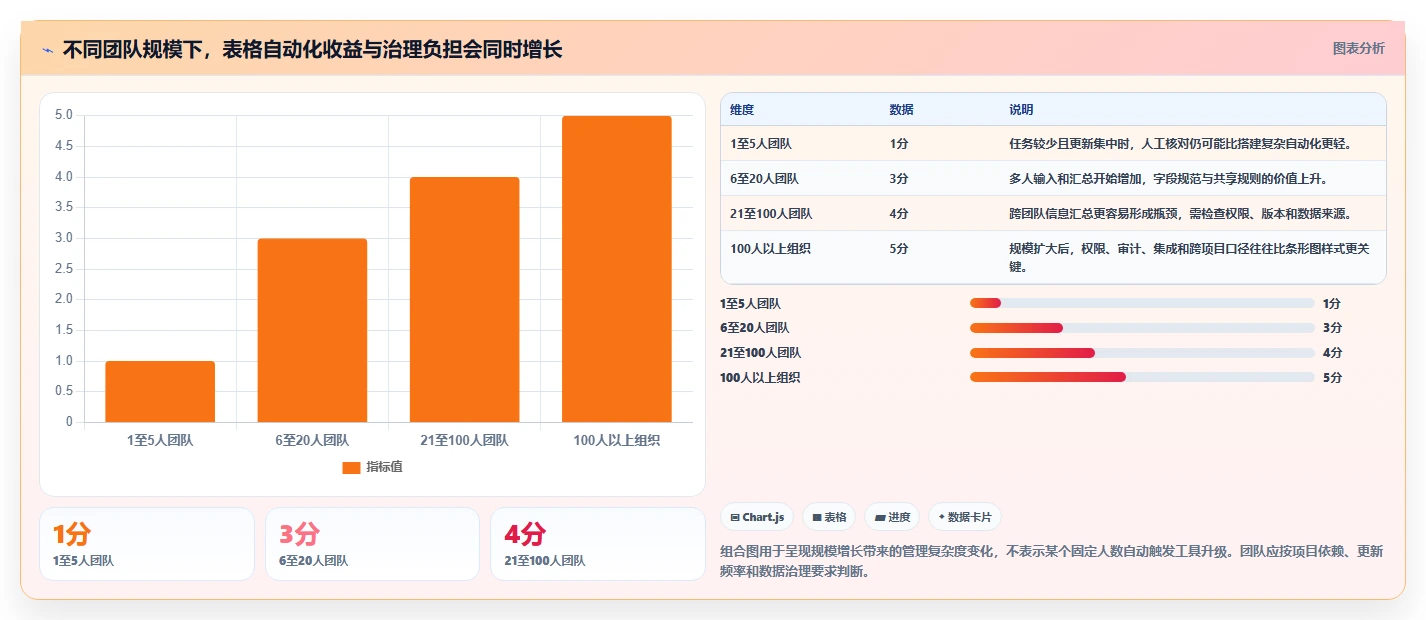Screen dimensions: 1426x620
Task: Click the 2.5 y-axis tick label
Action: 64,269
